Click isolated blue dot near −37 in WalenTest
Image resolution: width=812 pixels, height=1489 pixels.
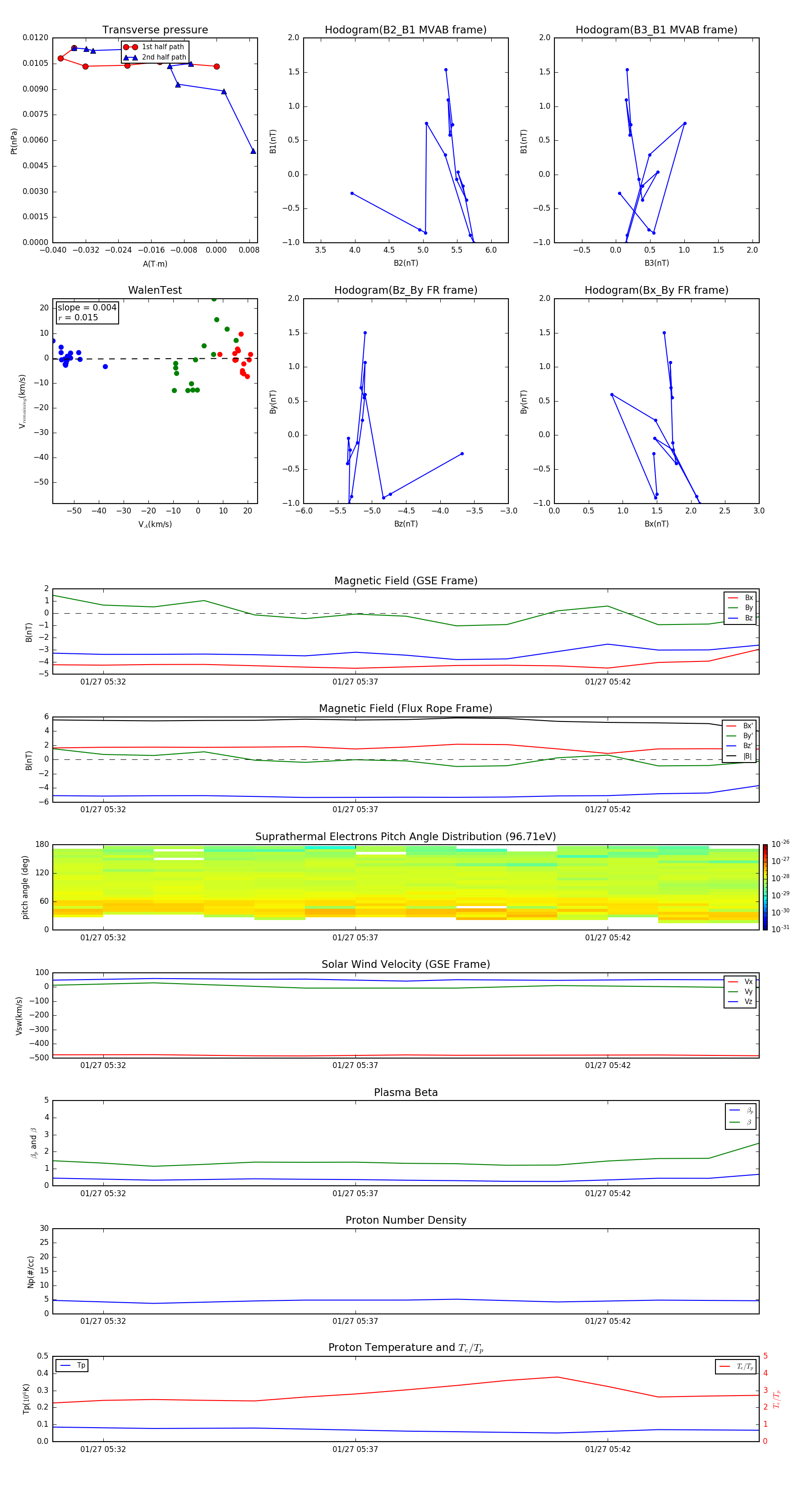pos(105,366)
